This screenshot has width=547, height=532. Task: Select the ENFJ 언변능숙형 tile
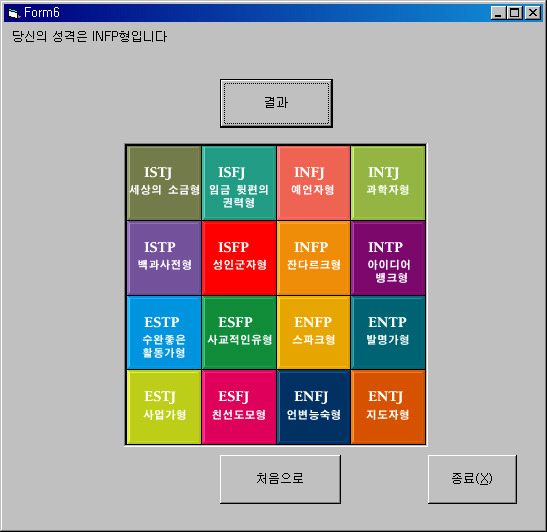(313, 407)
